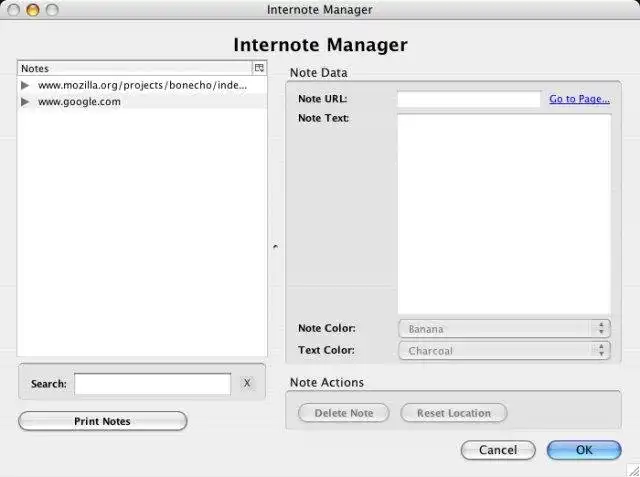This screenshot has height=477, width=640.
Task: Expand the www.mozilla.org tree row
Action: pos(25,85)
